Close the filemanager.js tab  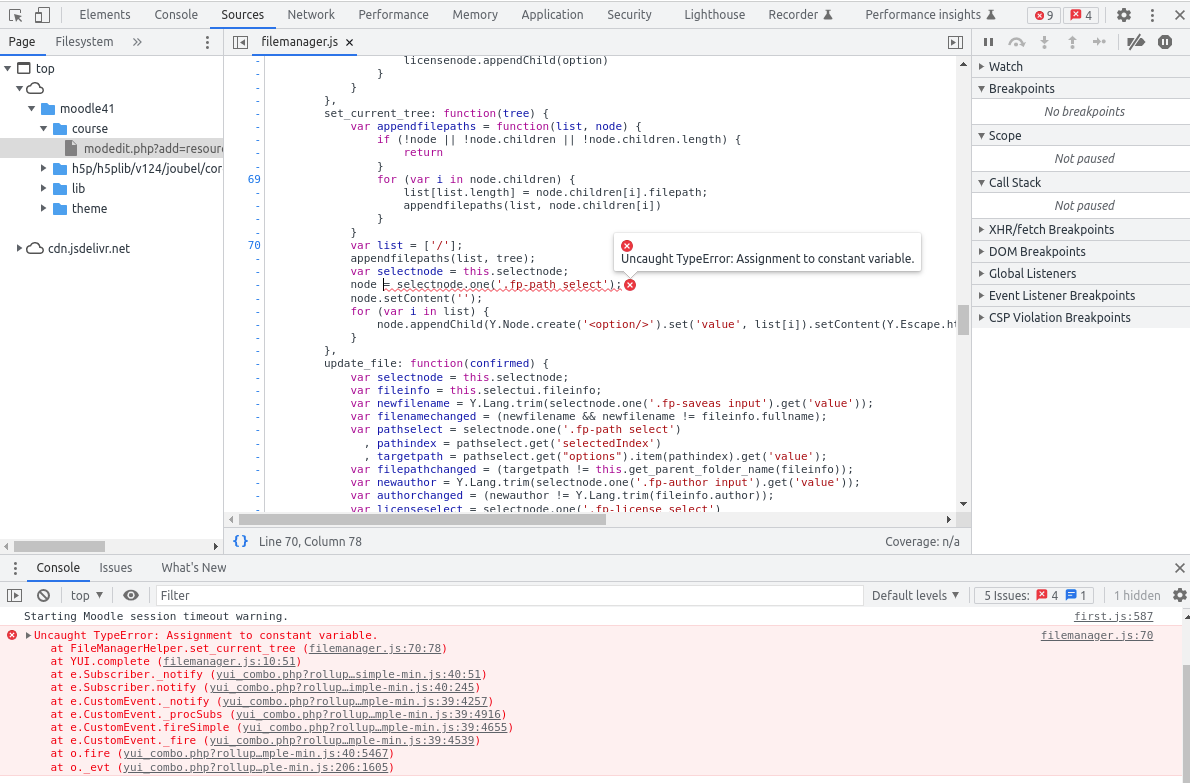point(350,42)
